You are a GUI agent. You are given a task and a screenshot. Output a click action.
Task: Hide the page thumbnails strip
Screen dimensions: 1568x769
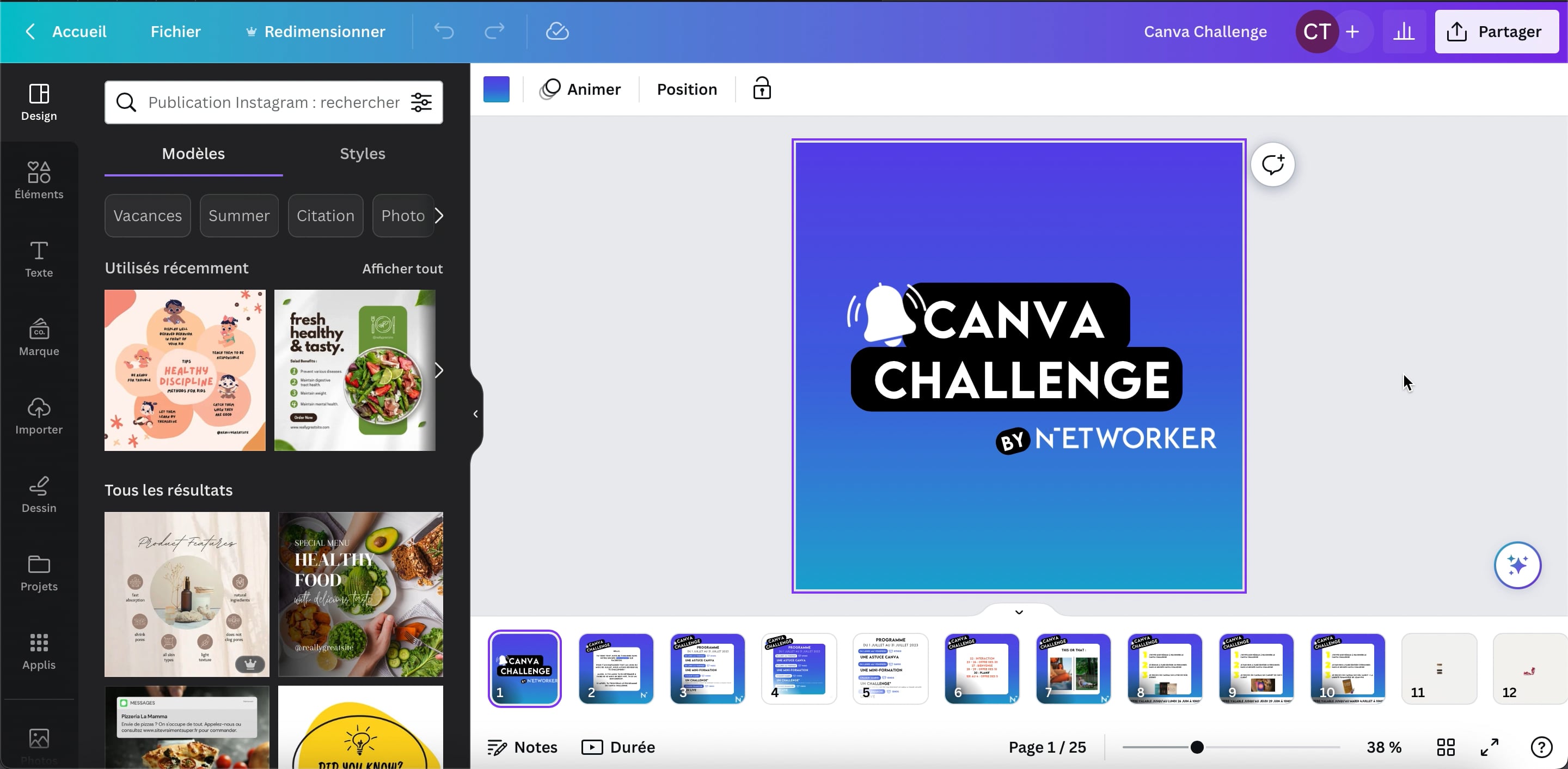pyautogui.click(x=1019, y=612)
